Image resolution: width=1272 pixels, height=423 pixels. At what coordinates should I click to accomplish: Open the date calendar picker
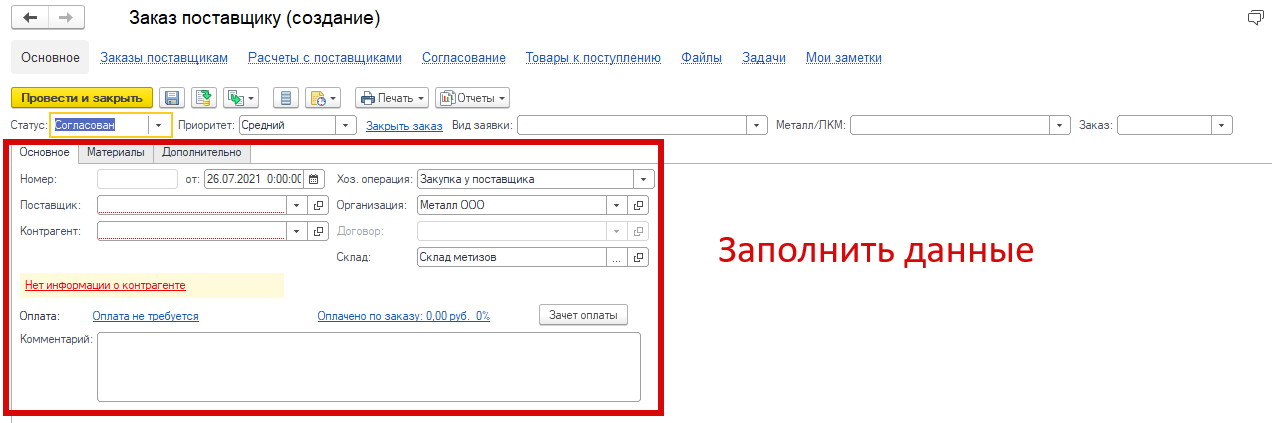tap(314, 179)
